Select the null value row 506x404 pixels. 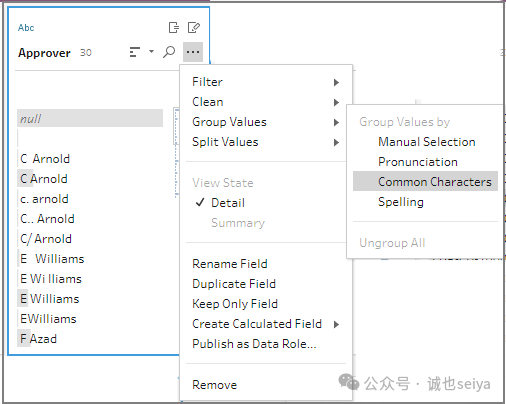pyautogui.click(x=90, y=118)
